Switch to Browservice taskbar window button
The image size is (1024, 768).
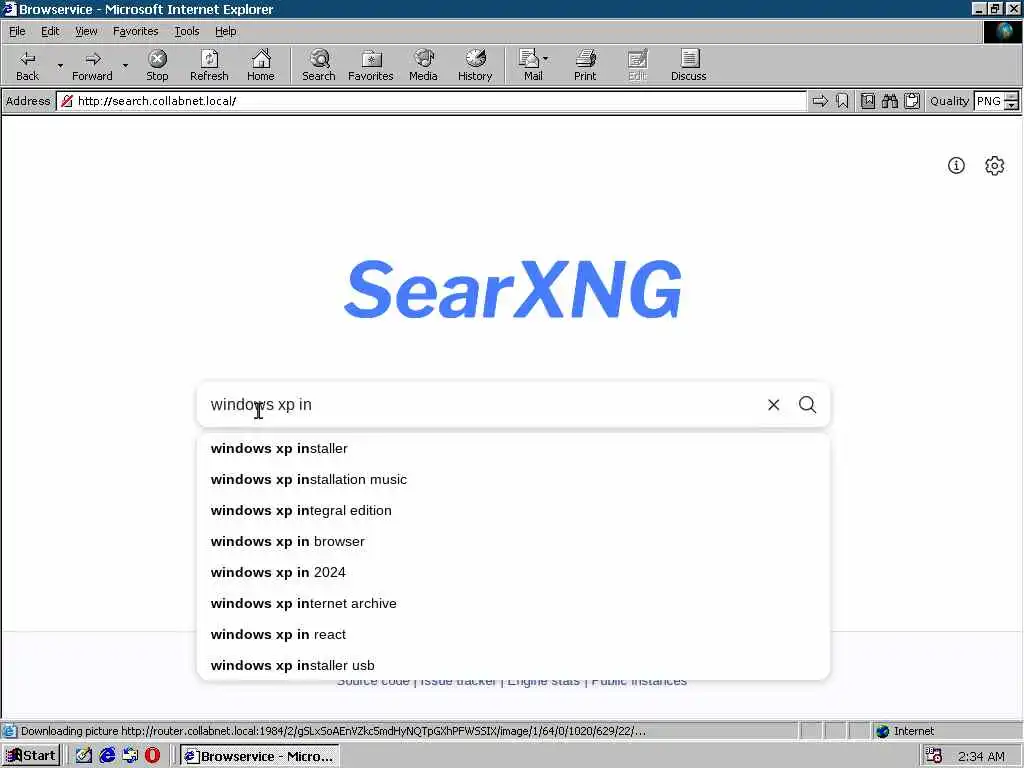click(x=260, y=756)
